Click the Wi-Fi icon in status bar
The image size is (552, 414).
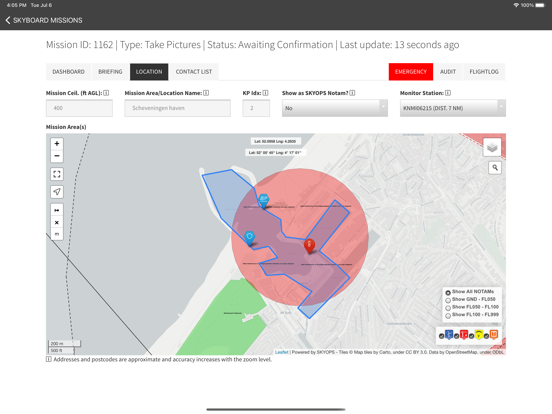click(x=516, y=5)
